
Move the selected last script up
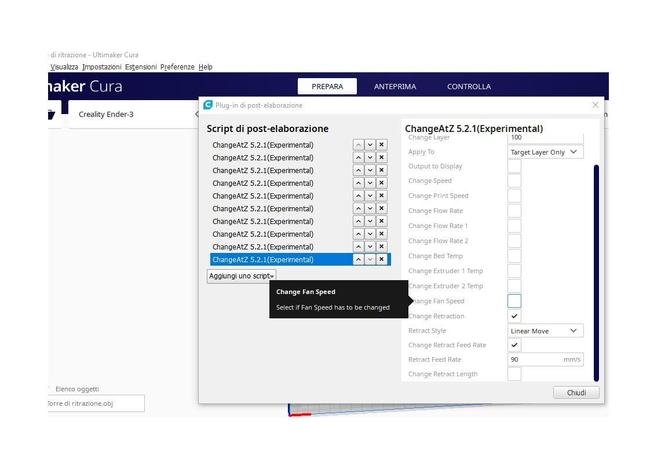[x=358, y=259]
